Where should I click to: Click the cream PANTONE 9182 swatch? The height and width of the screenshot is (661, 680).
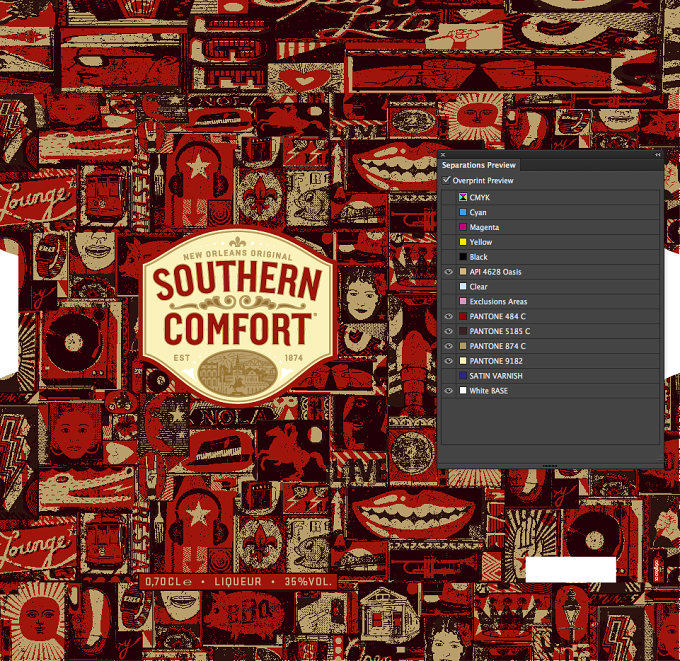pos(463,361)
